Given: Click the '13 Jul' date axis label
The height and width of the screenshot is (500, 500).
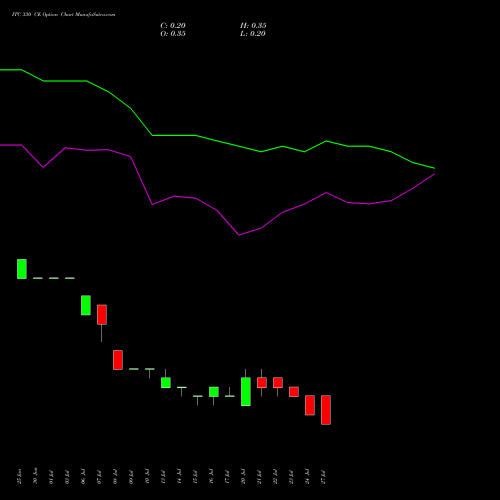Looking at the screenshot, I should click(163, 477).
